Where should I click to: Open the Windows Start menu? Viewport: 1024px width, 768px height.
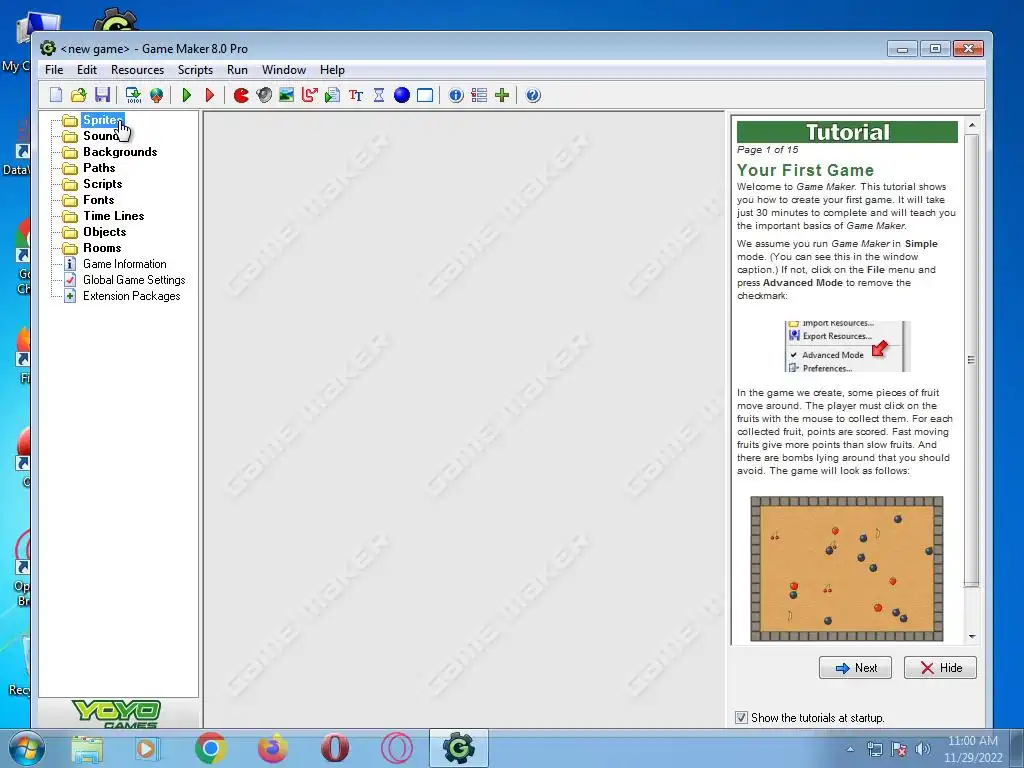(27, 748)
